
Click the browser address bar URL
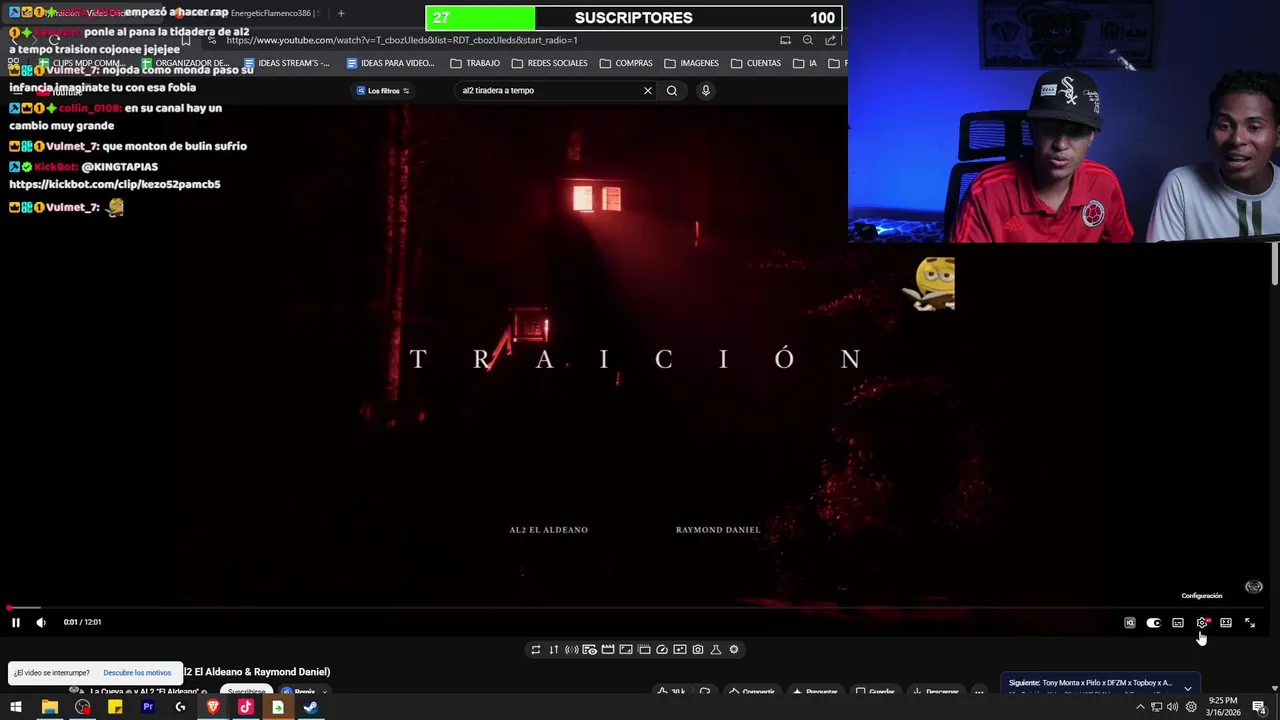[402, 40]
